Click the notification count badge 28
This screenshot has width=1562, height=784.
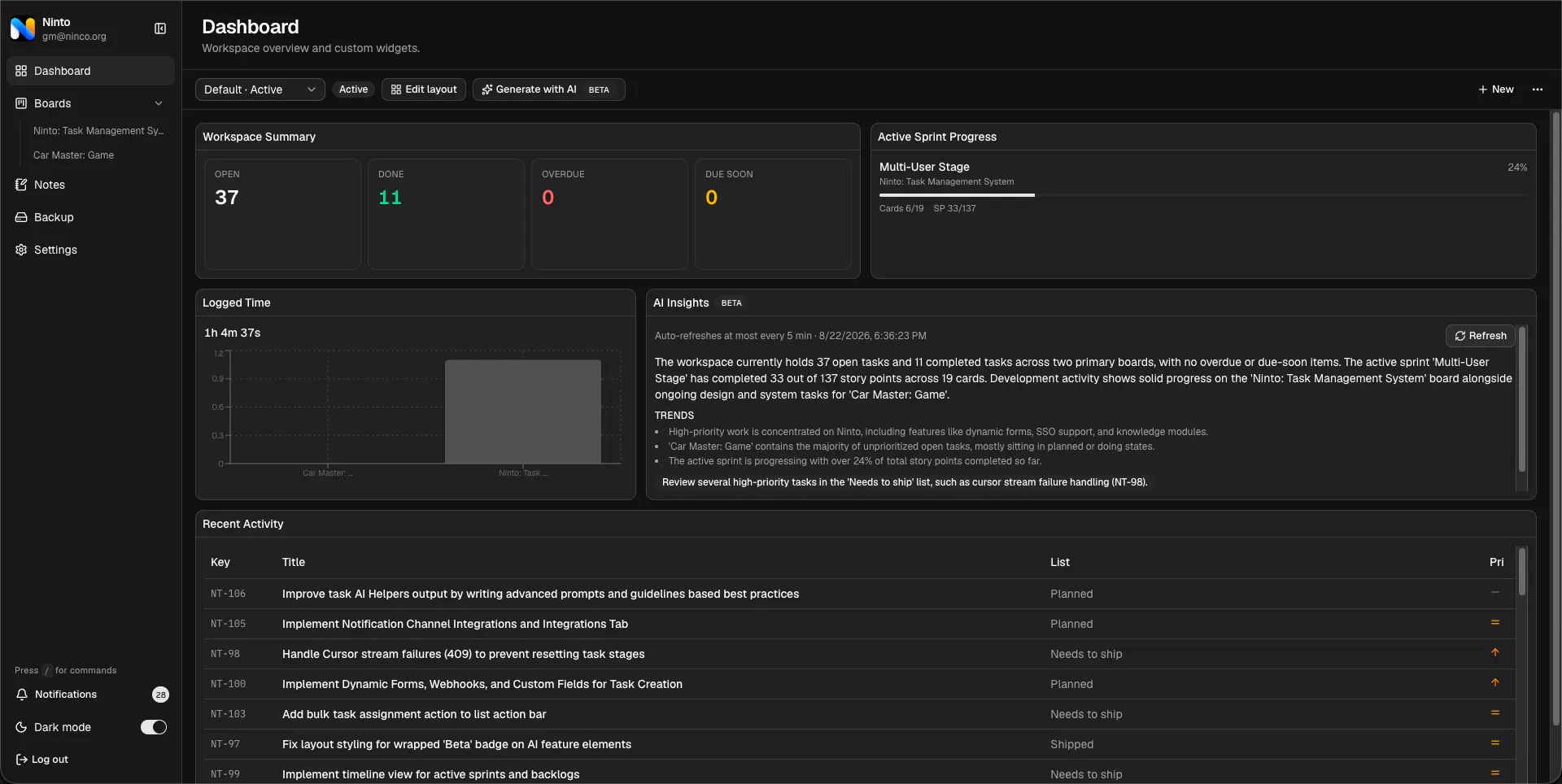pyautogui.click(x=160, y=695)
